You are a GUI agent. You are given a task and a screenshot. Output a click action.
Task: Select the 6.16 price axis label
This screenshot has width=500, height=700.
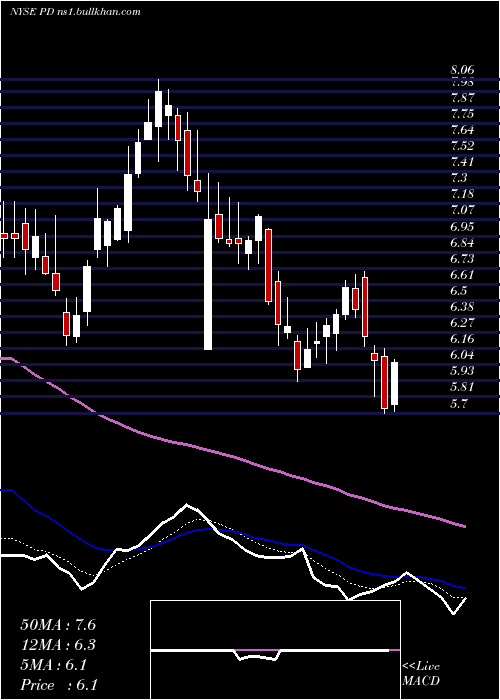coord(462,339)
